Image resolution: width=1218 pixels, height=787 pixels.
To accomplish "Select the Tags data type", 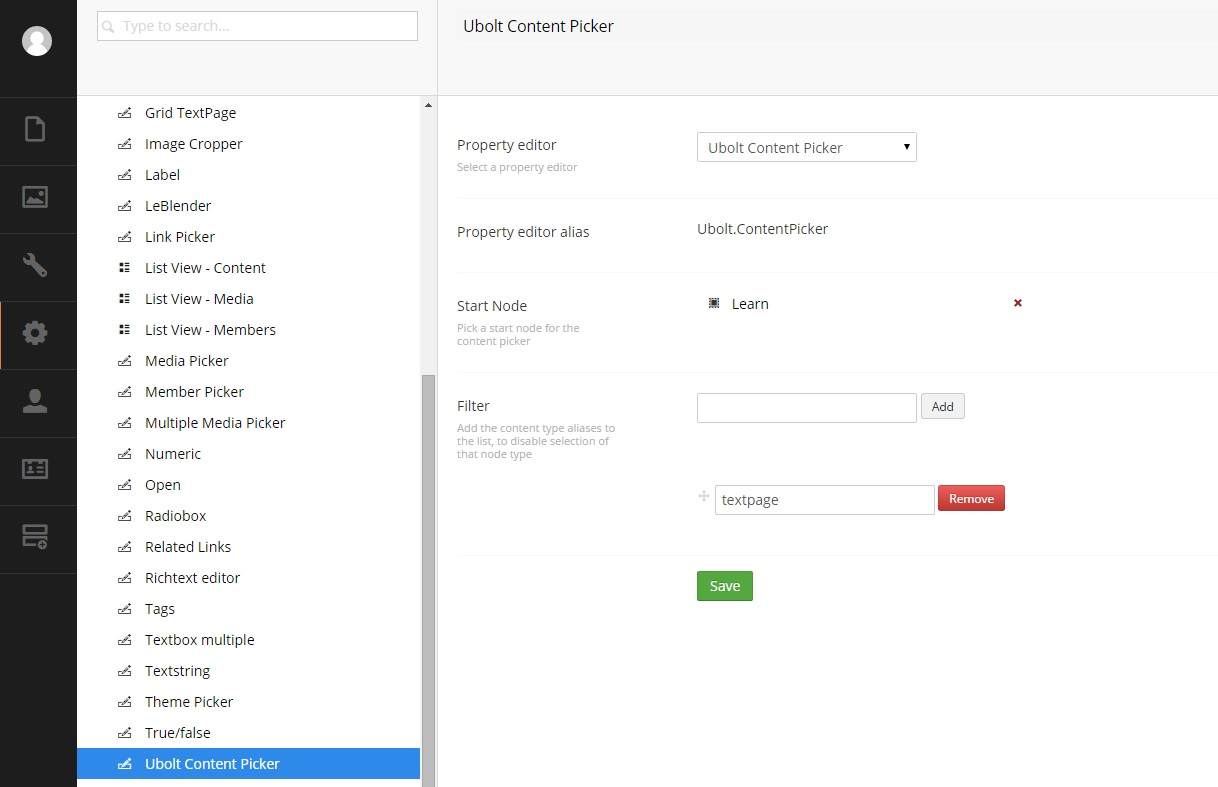I will pos(160,609).
